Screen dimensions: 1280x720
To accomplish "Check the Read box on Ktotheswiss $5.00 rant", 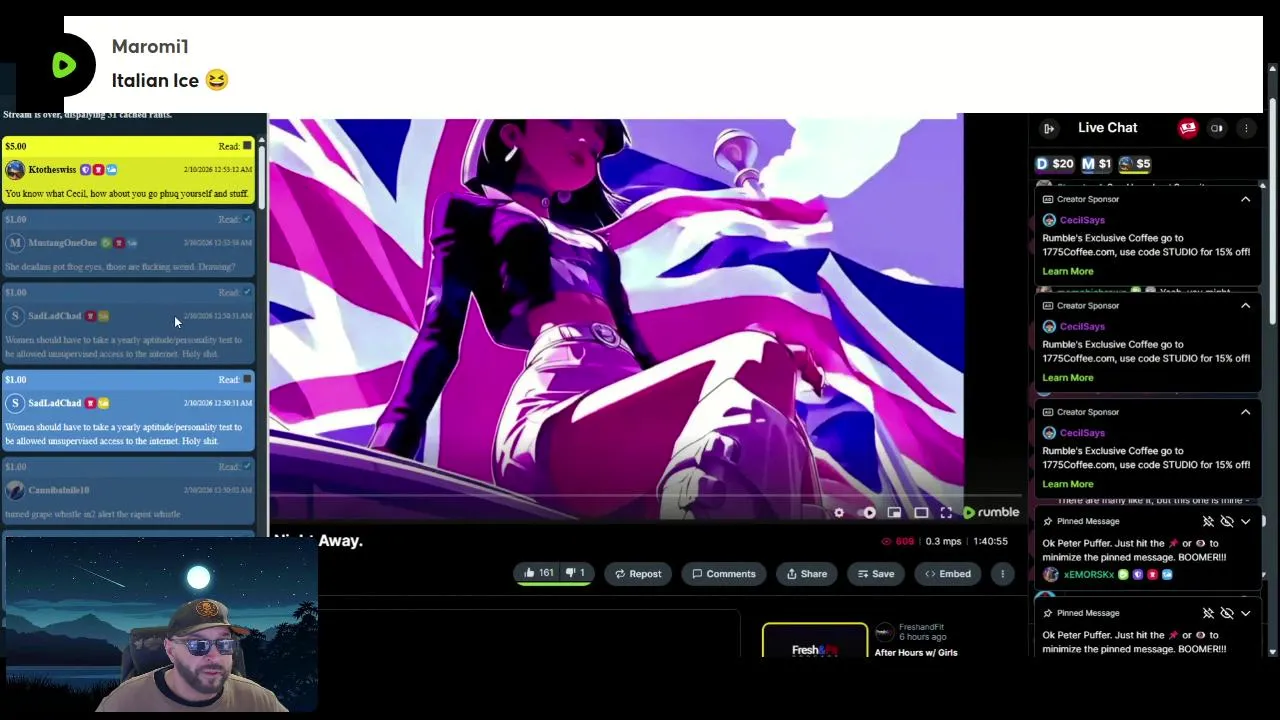I will (247, 146).
